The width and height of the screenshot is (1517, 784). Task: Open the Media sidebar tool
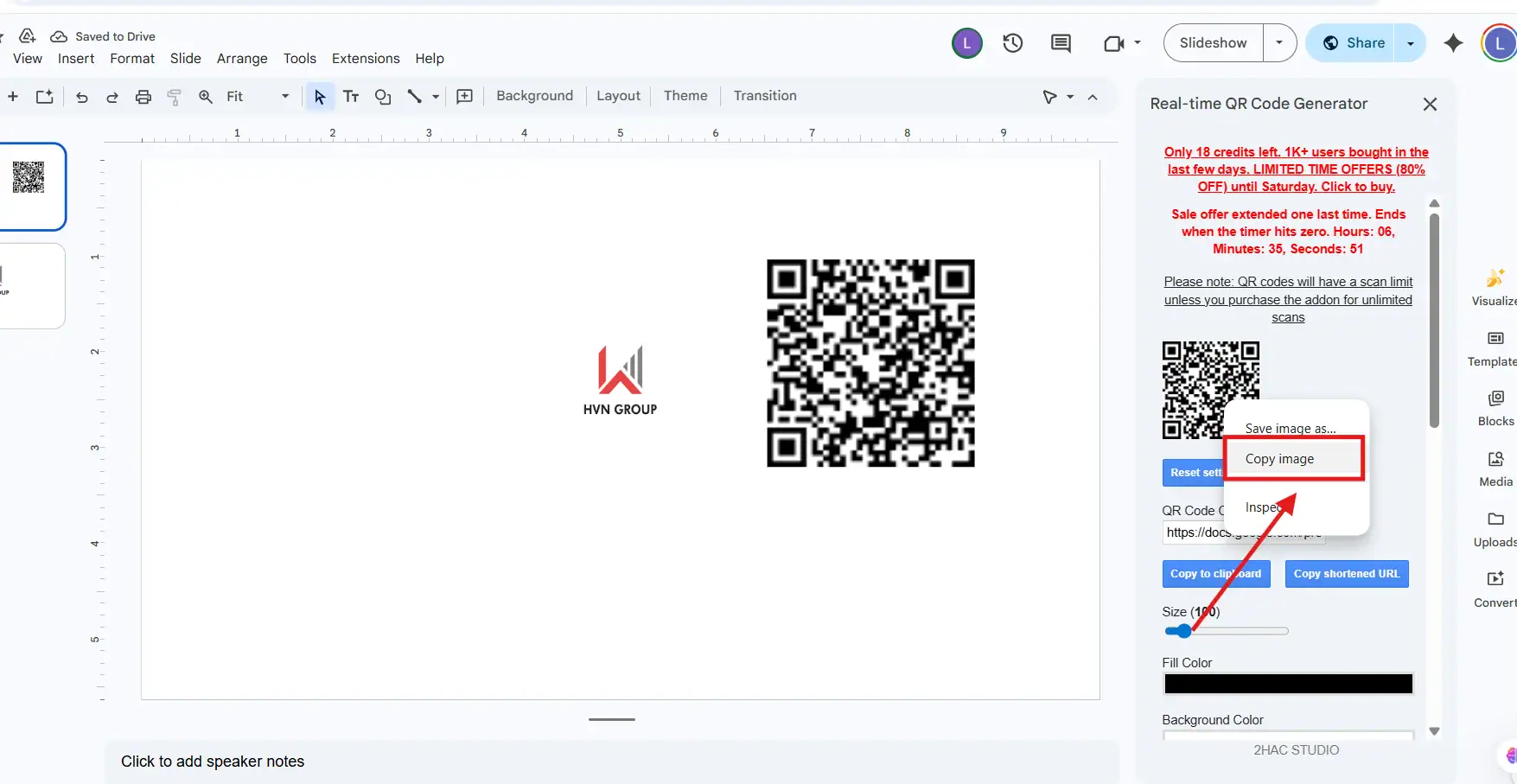pos(1495,468)
